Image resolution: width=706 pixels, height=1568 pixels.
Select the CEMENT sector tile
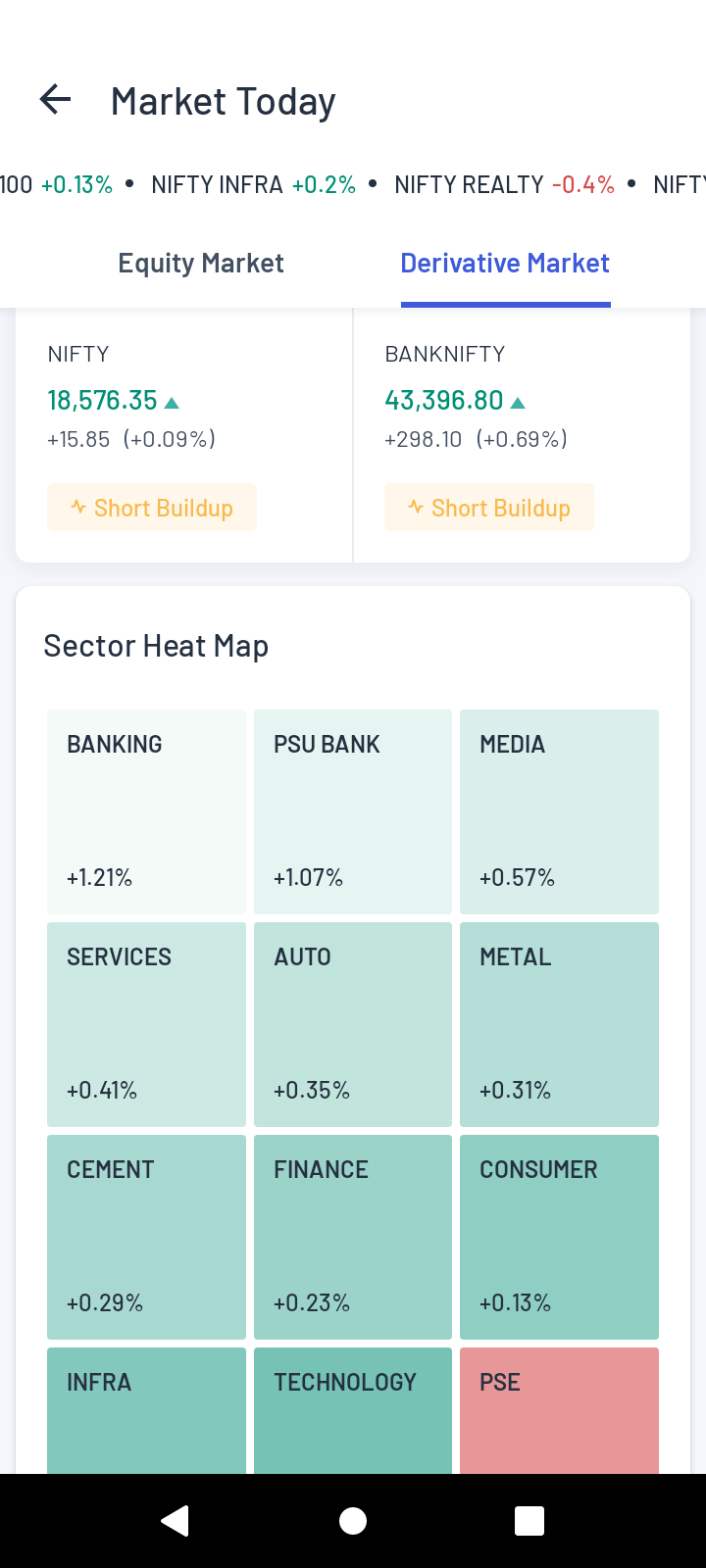coord(146,1237)
